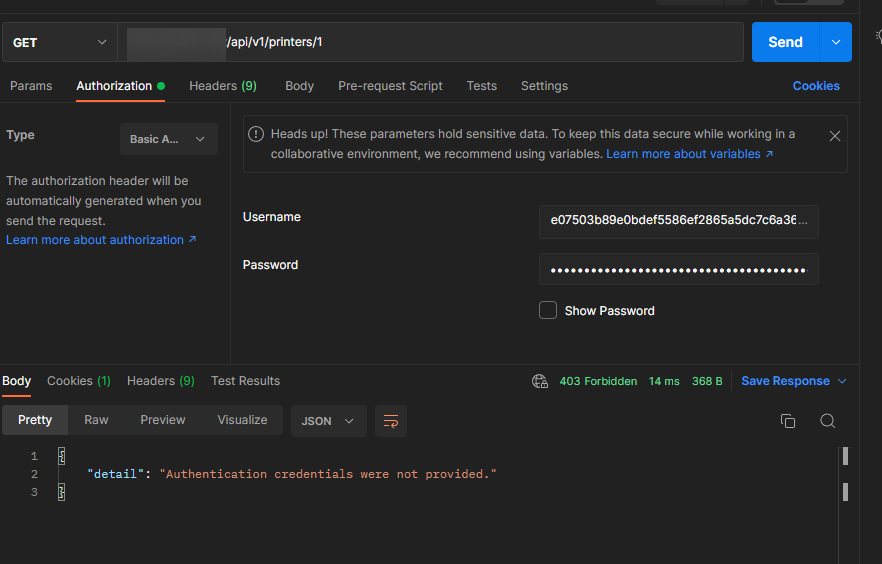Open the request Headers (9) tab
882x564 pixels.
223,86
